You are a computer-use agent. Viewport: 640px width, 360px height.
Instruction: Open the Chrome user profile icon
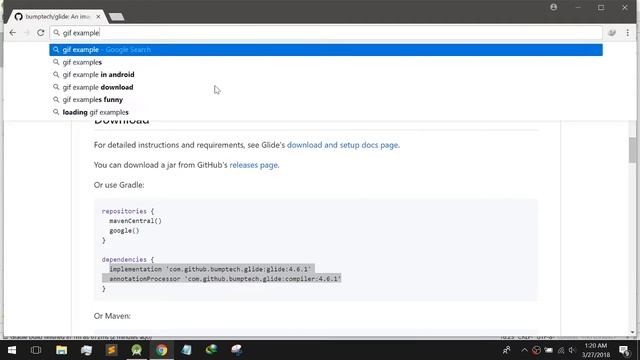click(553, 7)
